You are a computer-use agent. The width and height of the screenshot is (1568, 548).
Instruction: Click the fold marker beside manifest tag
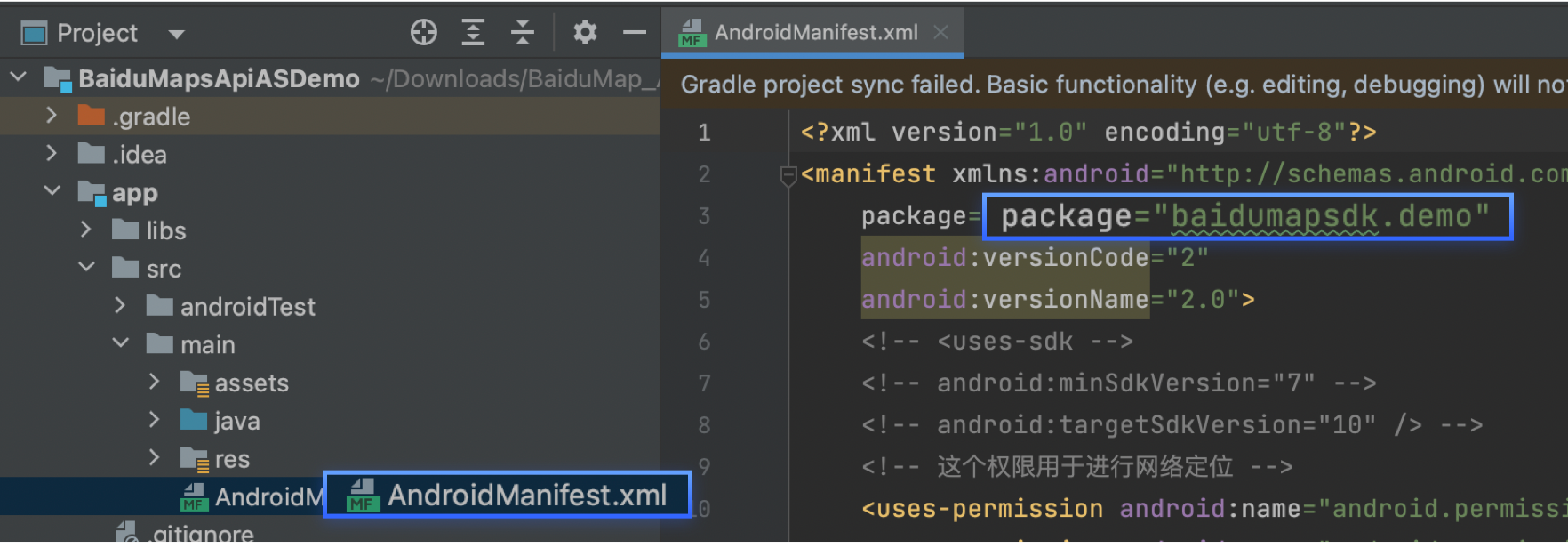coord(788,175)
